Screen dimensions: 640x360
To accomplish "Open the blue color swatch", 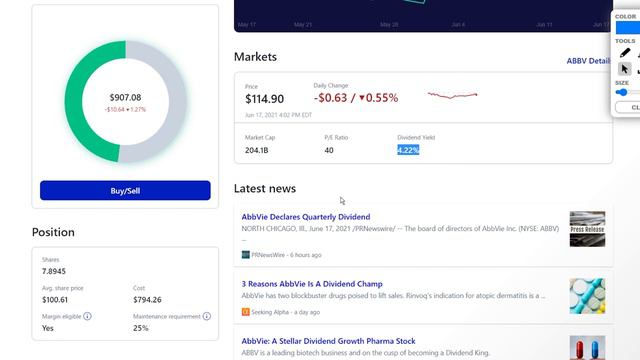I will 628,28.
